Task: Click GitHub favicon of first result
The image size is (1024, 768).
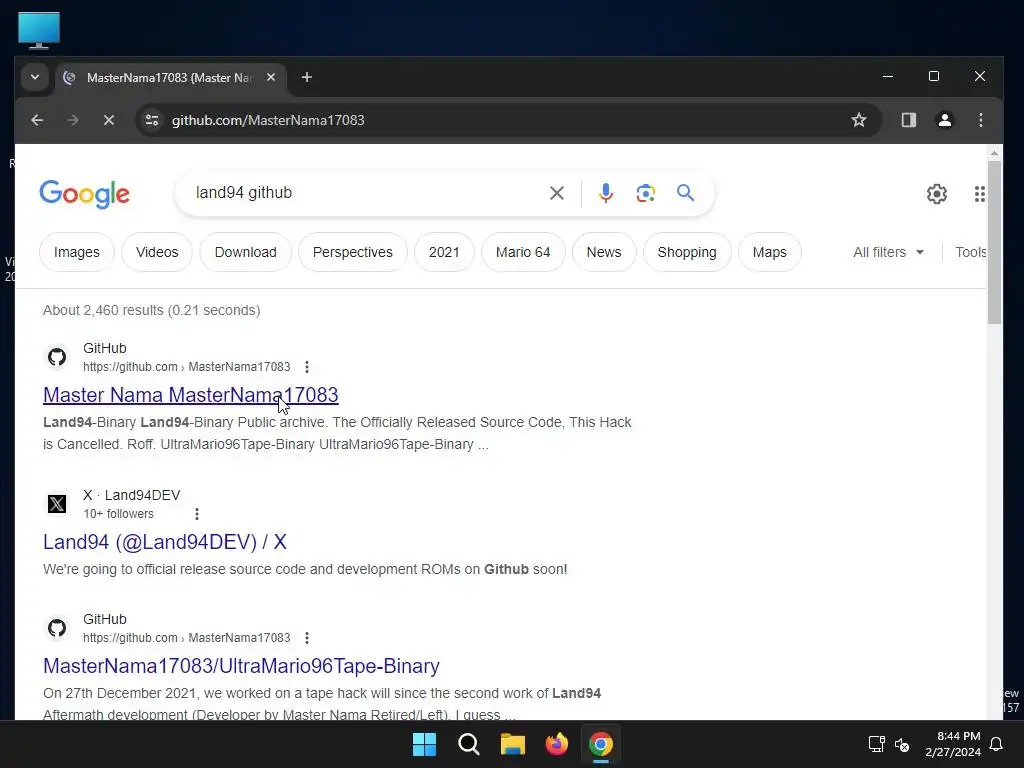Action: tap(57, 357)
